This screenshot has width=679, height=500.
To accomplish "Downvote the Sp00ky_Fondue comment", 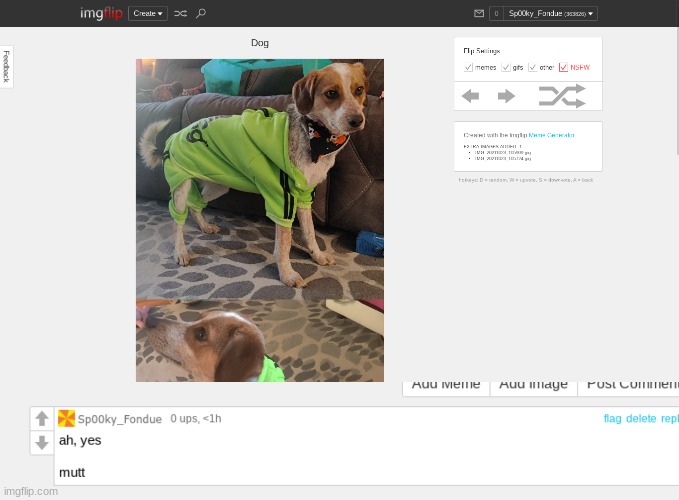I will coord(42,442).
